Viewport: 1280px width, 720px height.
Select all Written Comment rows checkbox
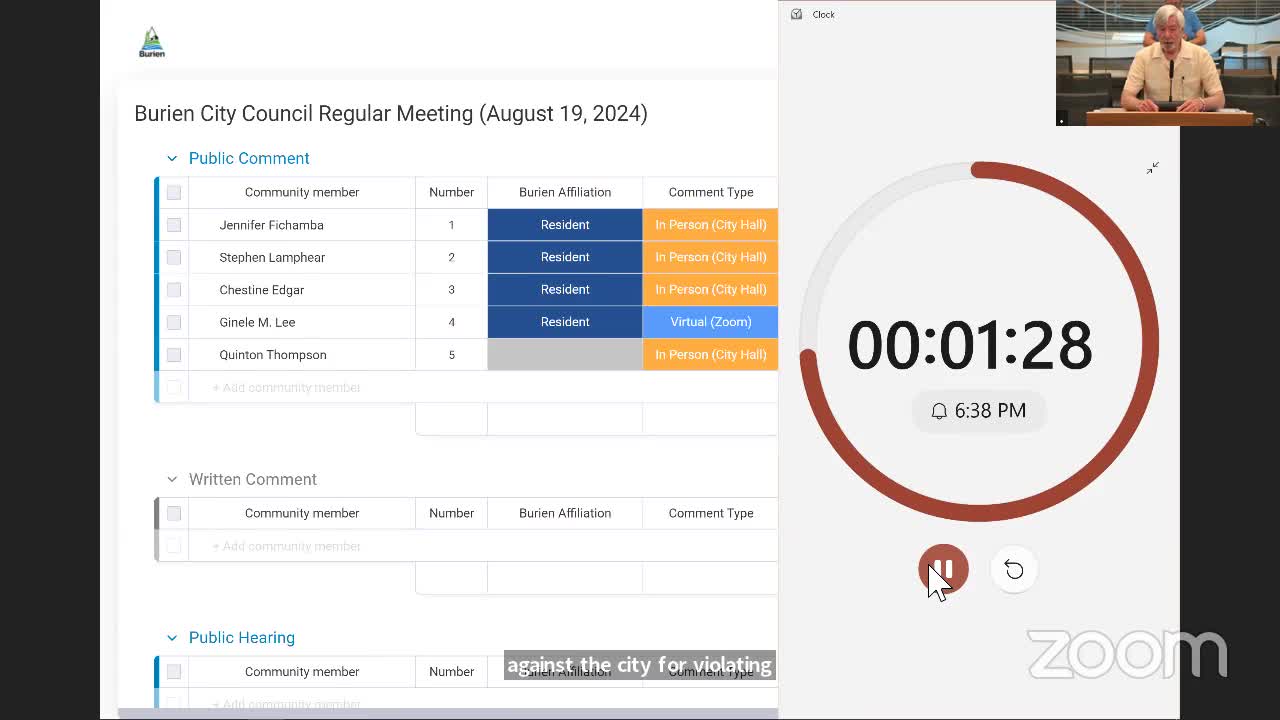click(174, 513)
